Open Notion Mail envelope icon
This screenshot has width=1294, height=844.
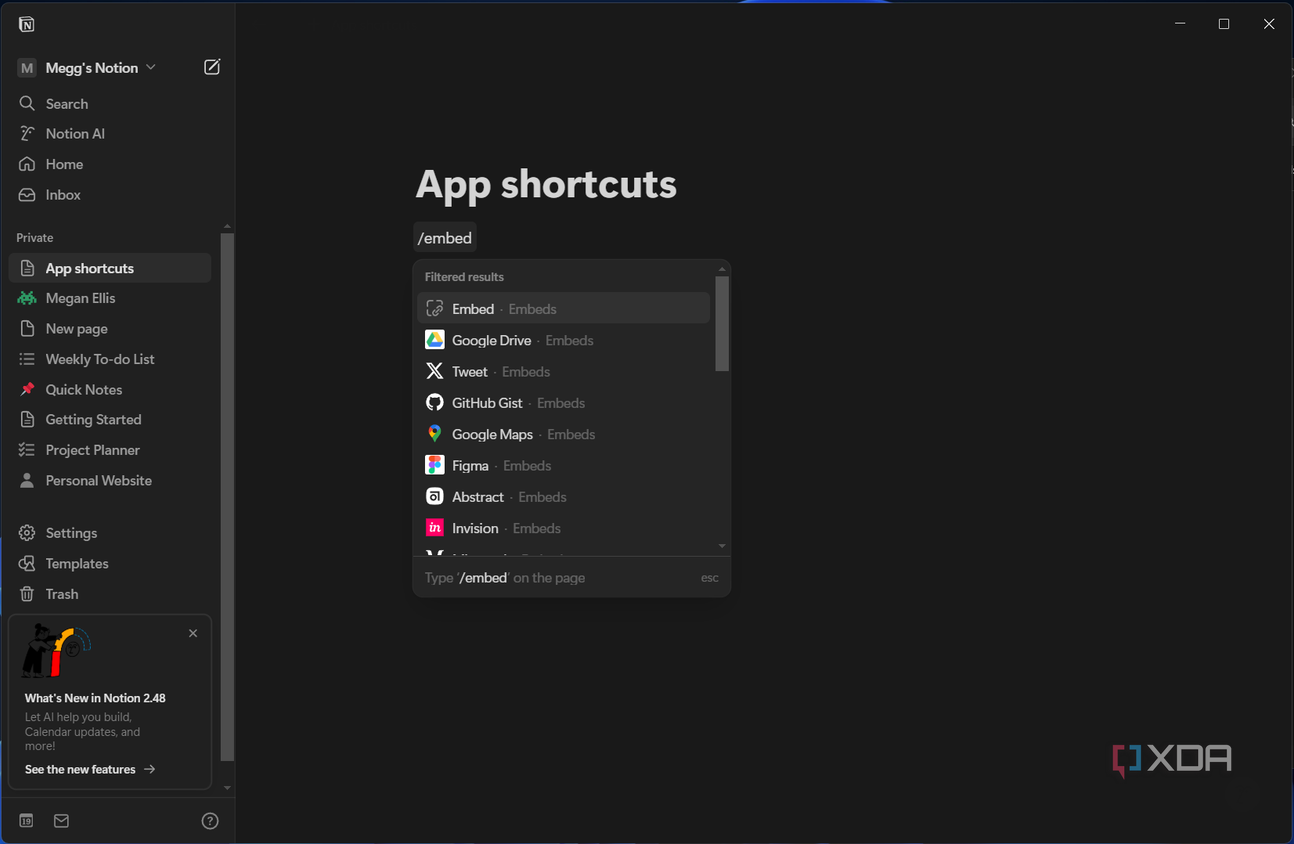pos(61,821)
